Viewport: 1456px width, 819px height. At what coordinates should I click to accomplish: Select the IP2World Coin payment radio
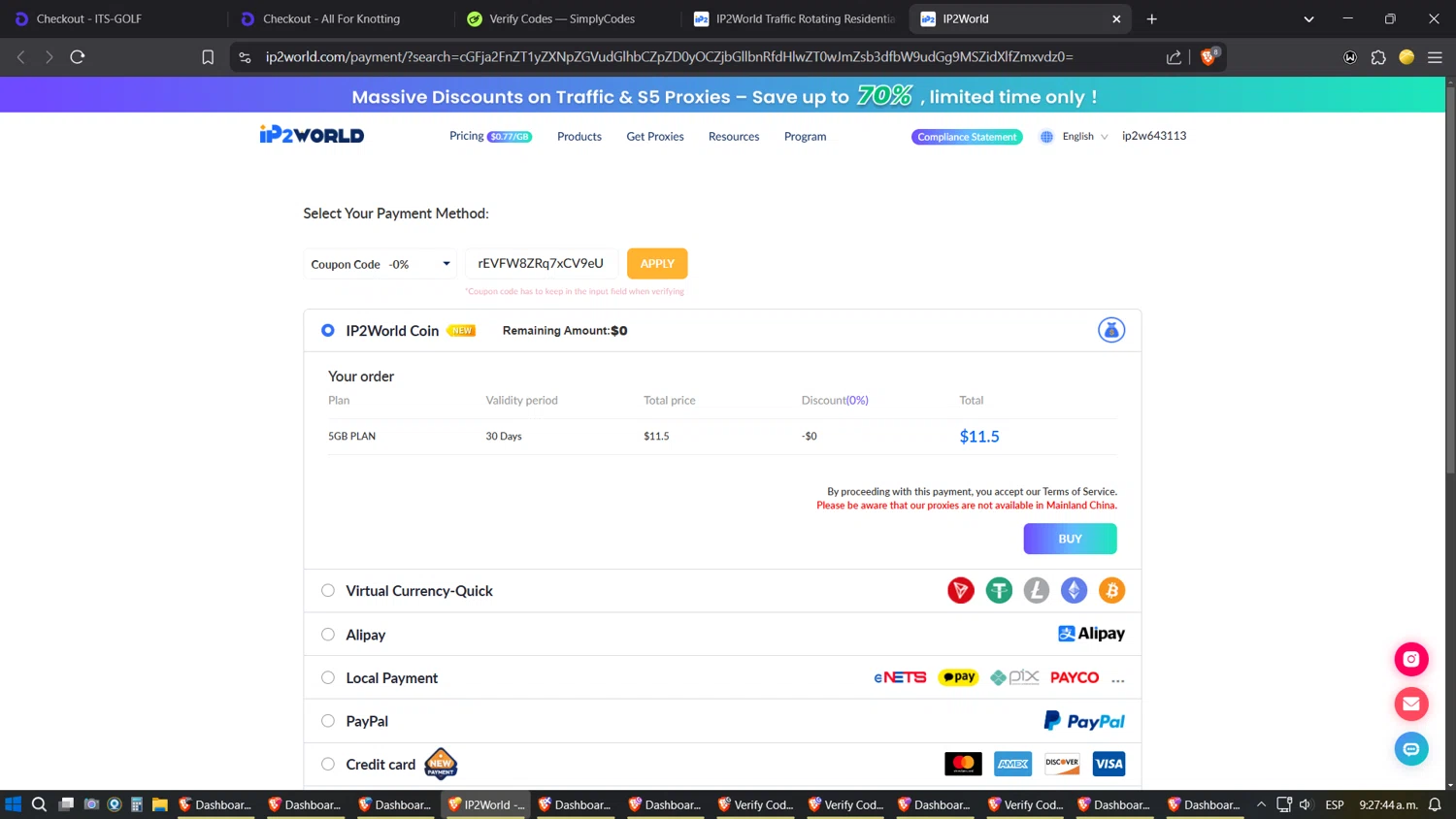[x=328, y=330]
